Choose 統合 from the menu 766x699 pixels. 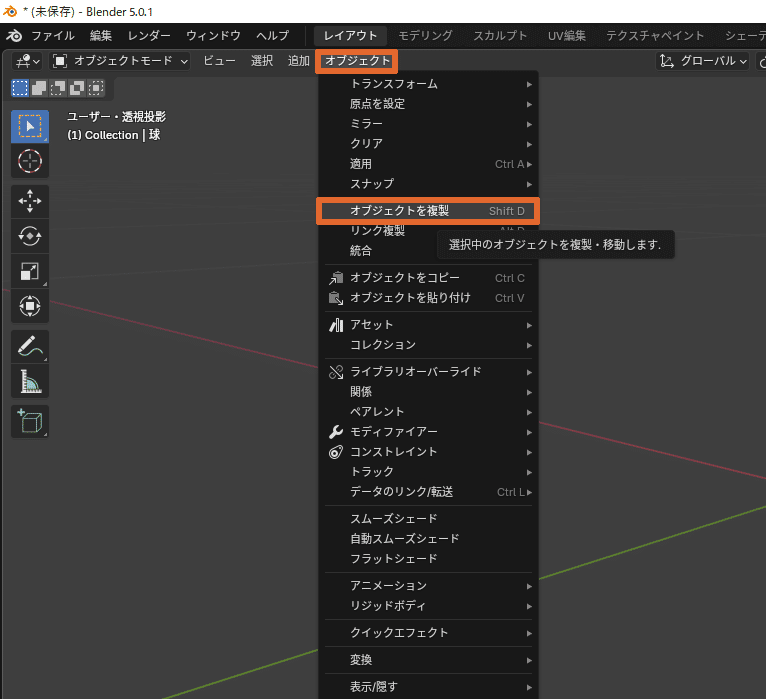pyautogui.click(x=361, y=251)
